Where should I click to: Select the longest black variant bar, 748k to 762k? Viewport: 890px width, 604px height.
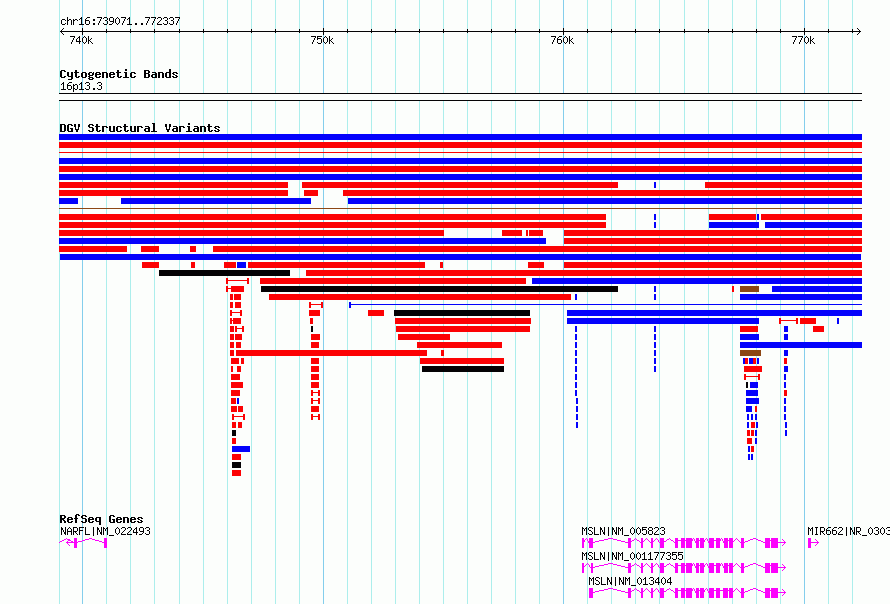point(439,289)
